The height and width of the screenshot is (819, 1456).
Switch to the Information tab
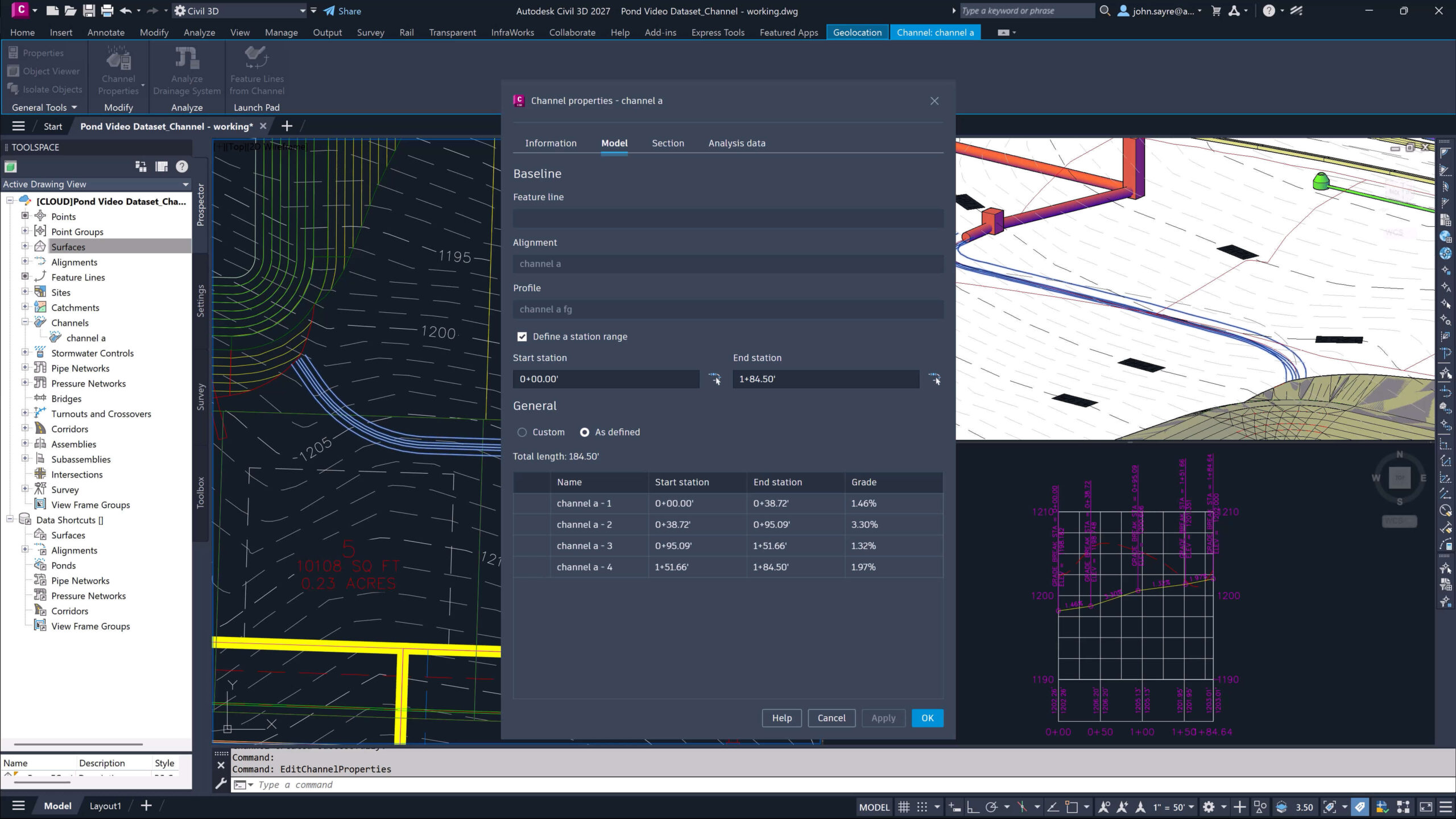click(551, 143)
